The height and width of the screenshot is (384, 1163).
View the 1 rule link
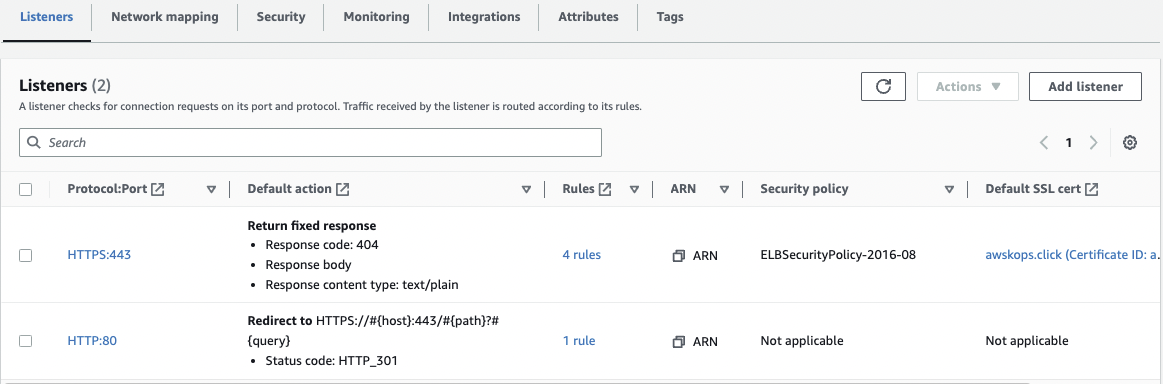click(579, 341)
